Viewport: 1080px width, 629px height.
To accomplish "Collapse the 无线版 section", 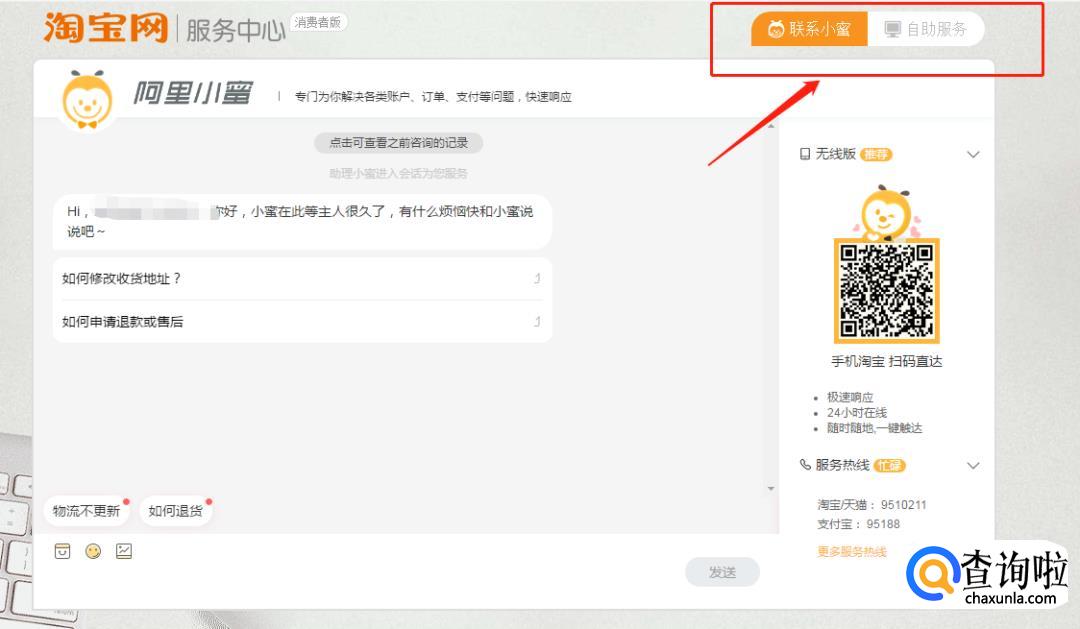I will [x=973, y=154].
